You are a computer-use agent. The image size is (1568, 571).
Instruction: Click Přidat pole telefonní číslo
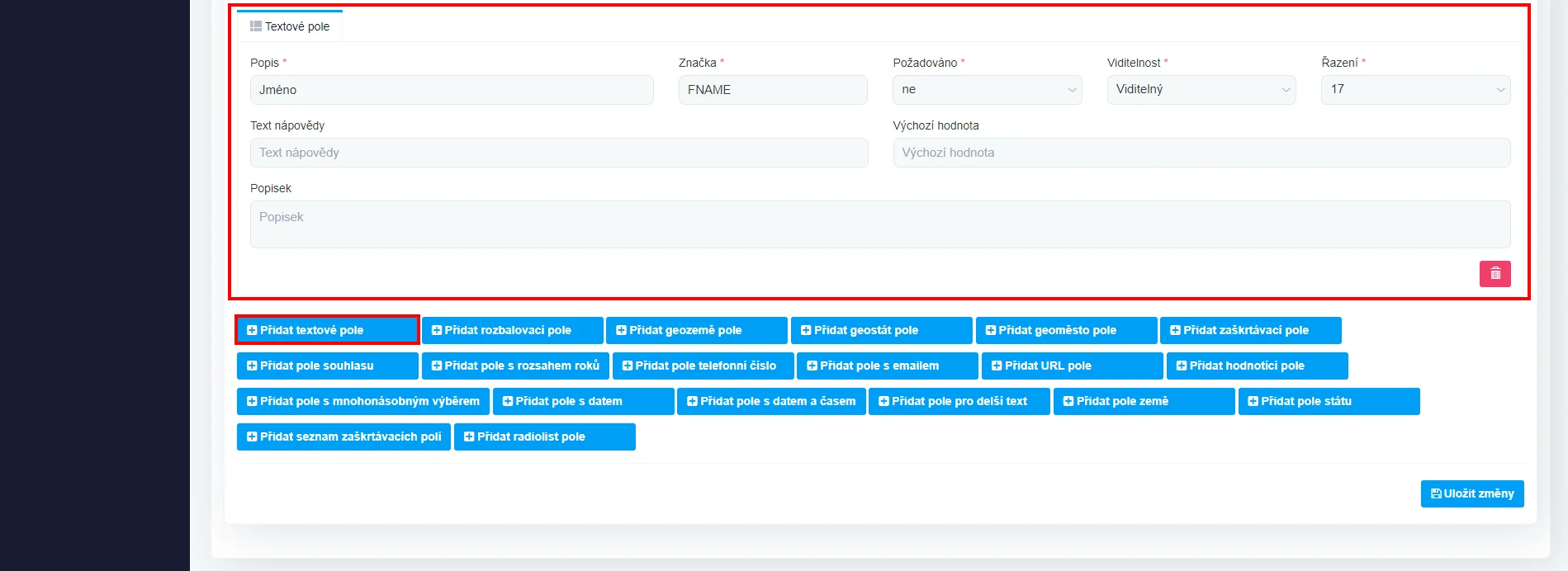pos(703,366)
